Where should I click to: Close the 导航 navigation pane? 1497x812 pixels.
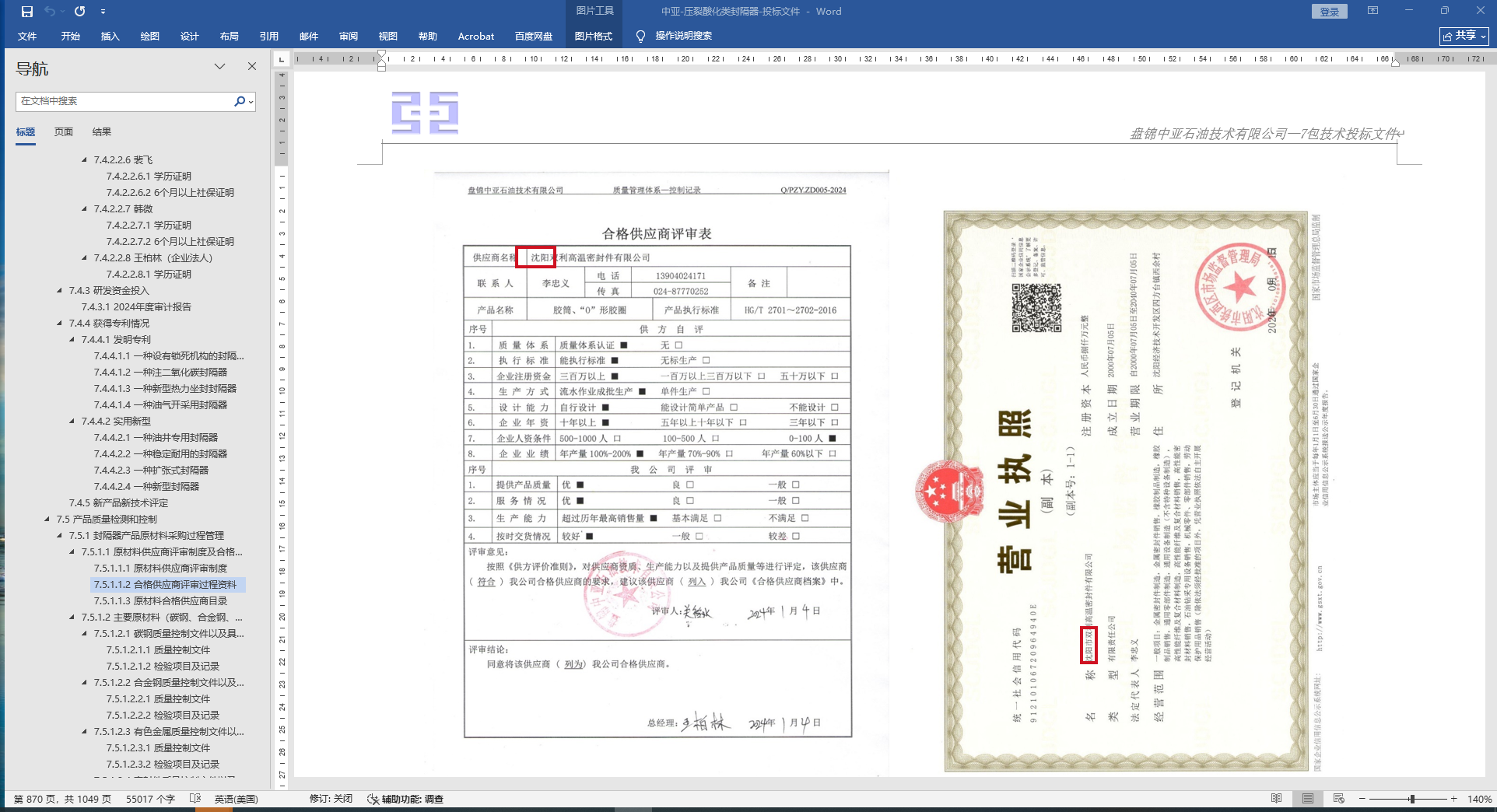pos(252,67)
